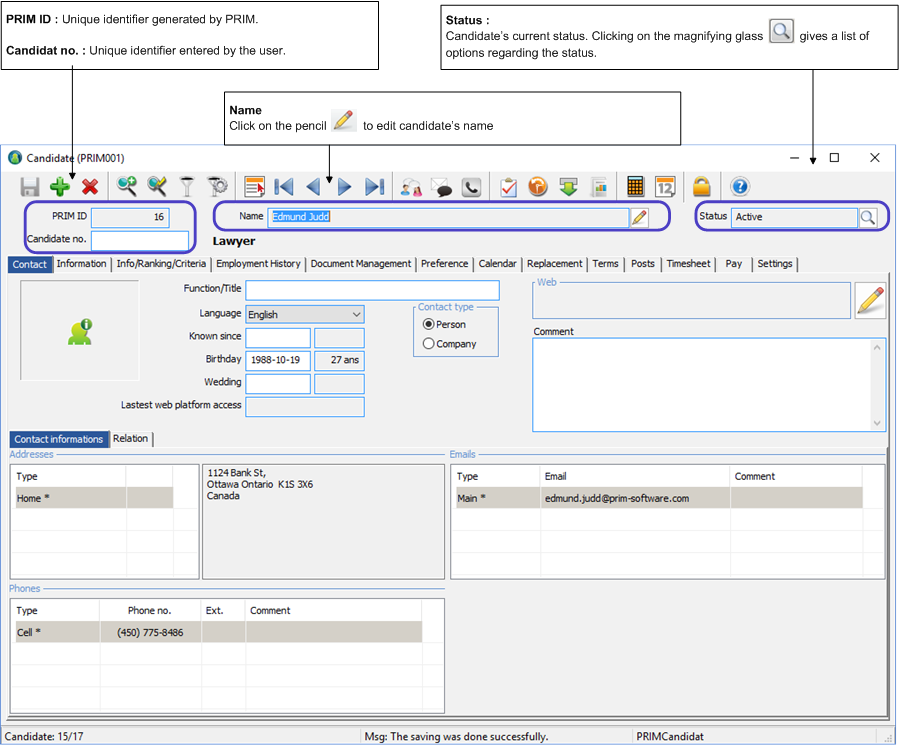Jump to the last record
This screenshot has height=746, width=899.
pos(375,187)
